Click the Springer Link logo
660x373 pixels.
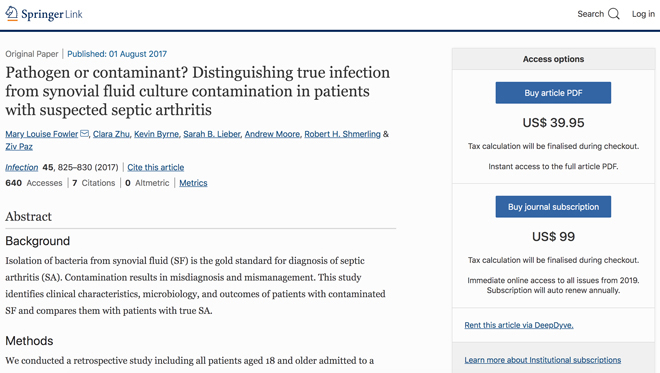[x=44, y=14]
